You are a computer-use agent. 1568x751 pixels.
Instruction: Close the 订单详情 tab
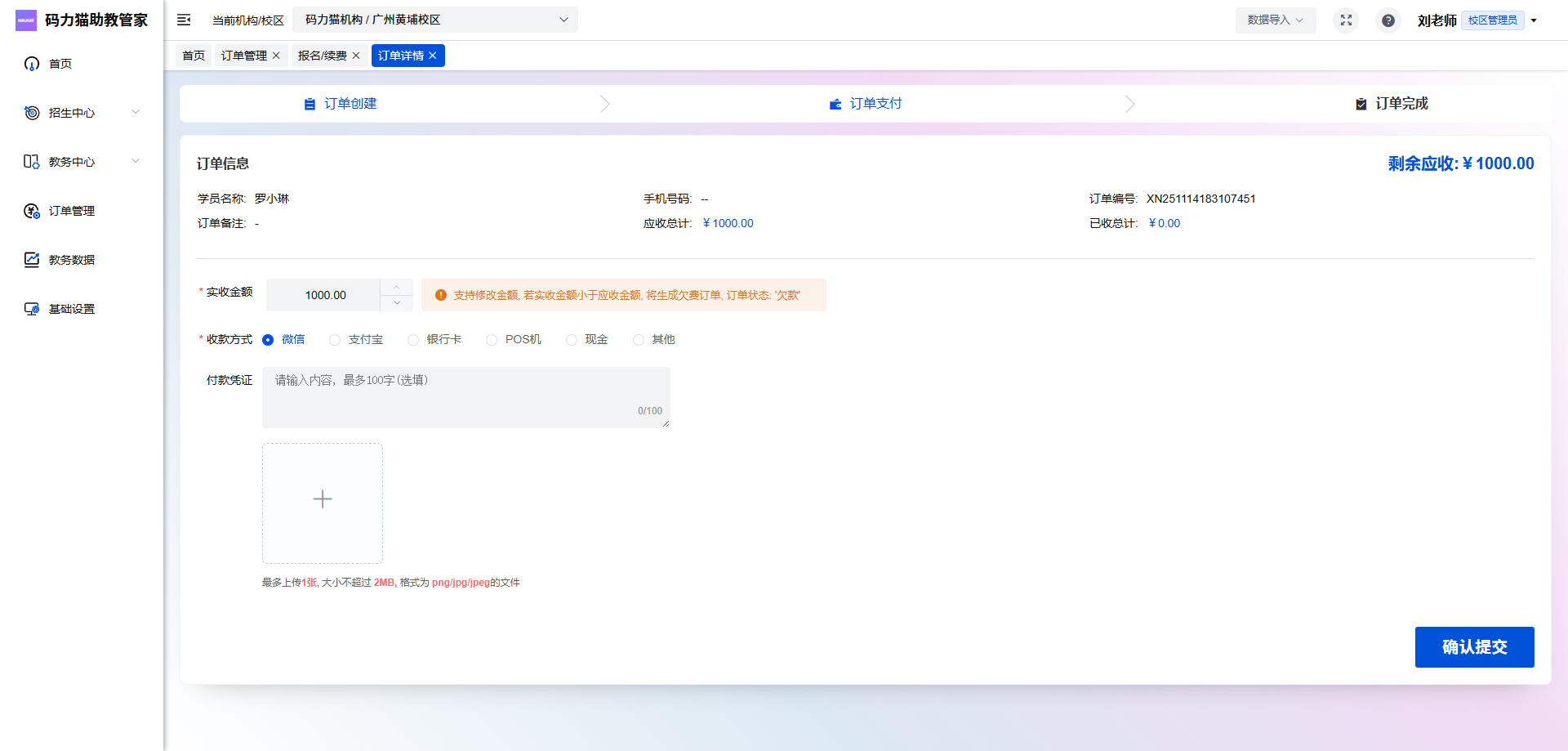[x=433, y=56]
